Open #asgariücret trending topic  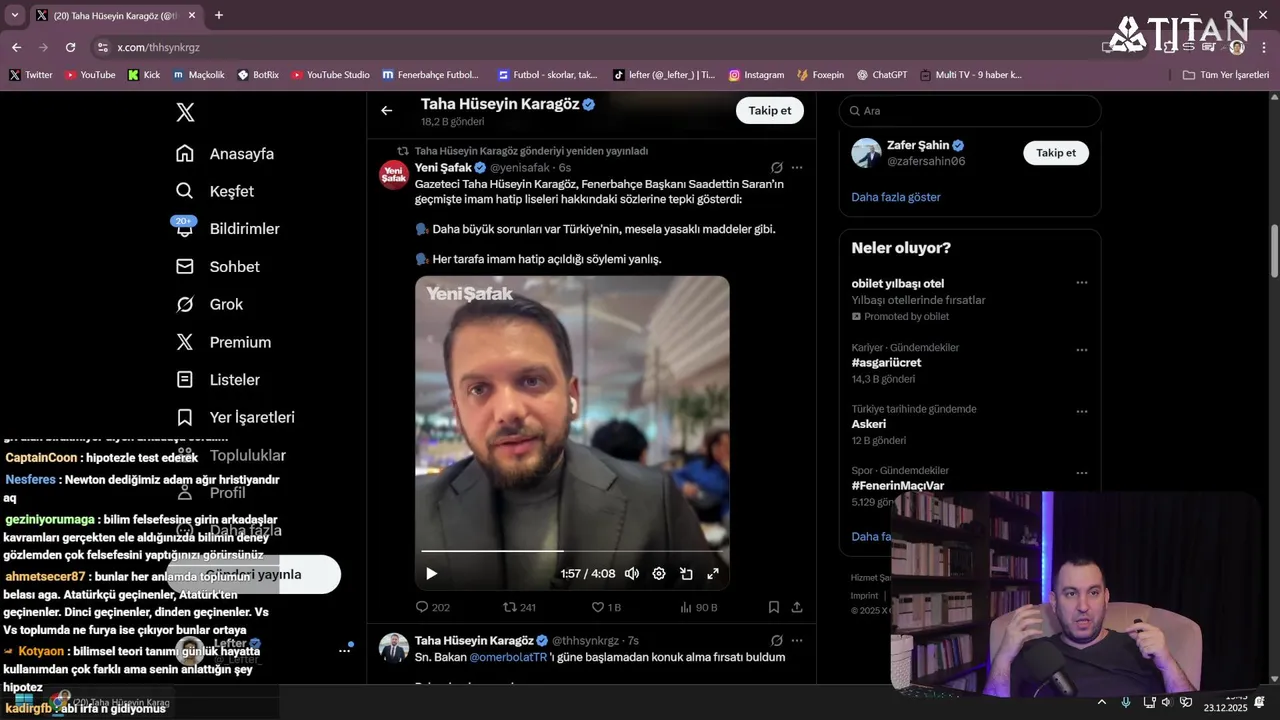(886, 363)
